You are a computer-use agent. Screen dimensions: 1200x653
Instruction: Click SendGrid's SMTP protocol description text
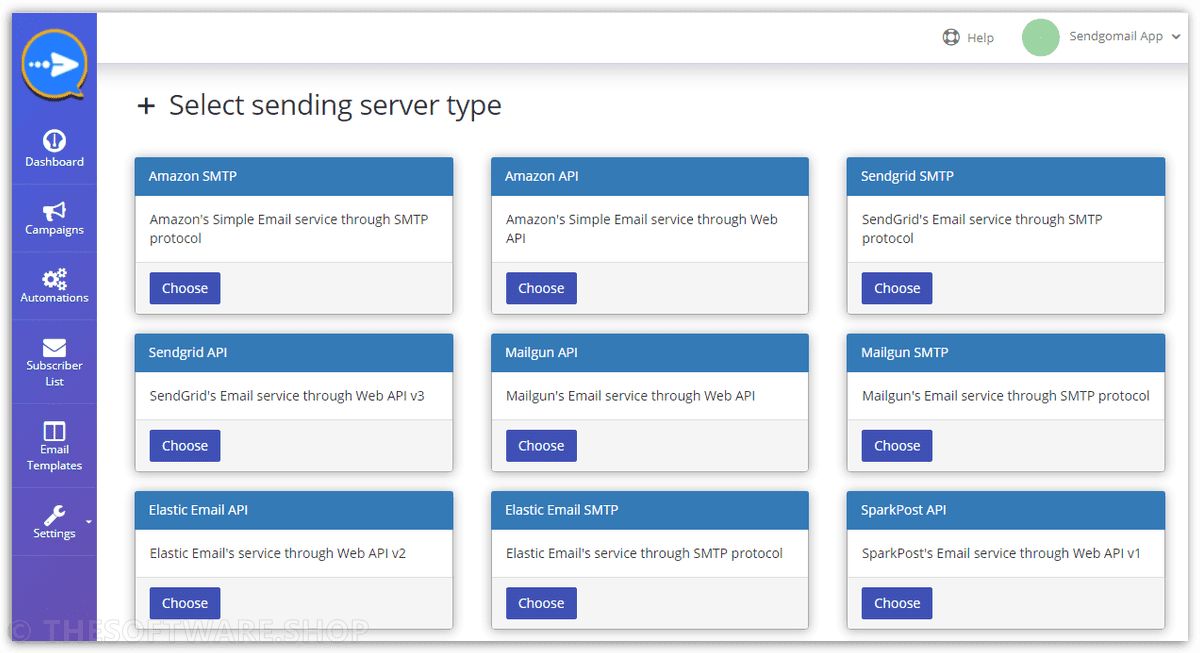pos(982,229)
